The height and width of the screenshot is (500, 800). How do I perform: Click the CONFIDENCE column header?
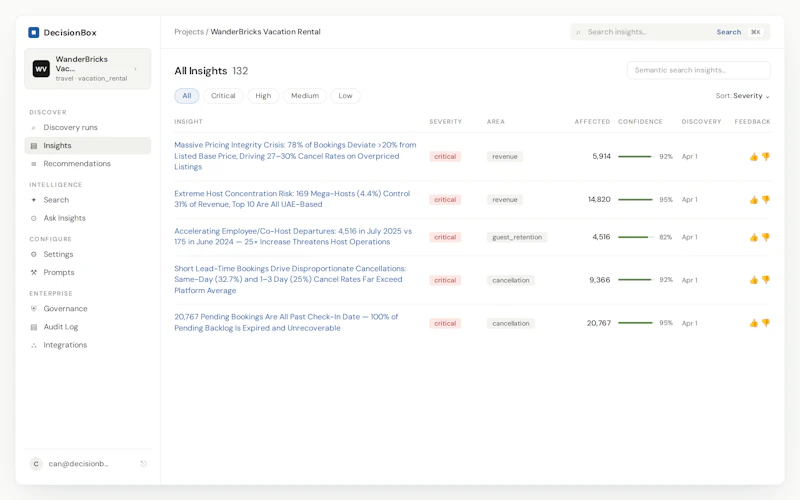point(640,122)
